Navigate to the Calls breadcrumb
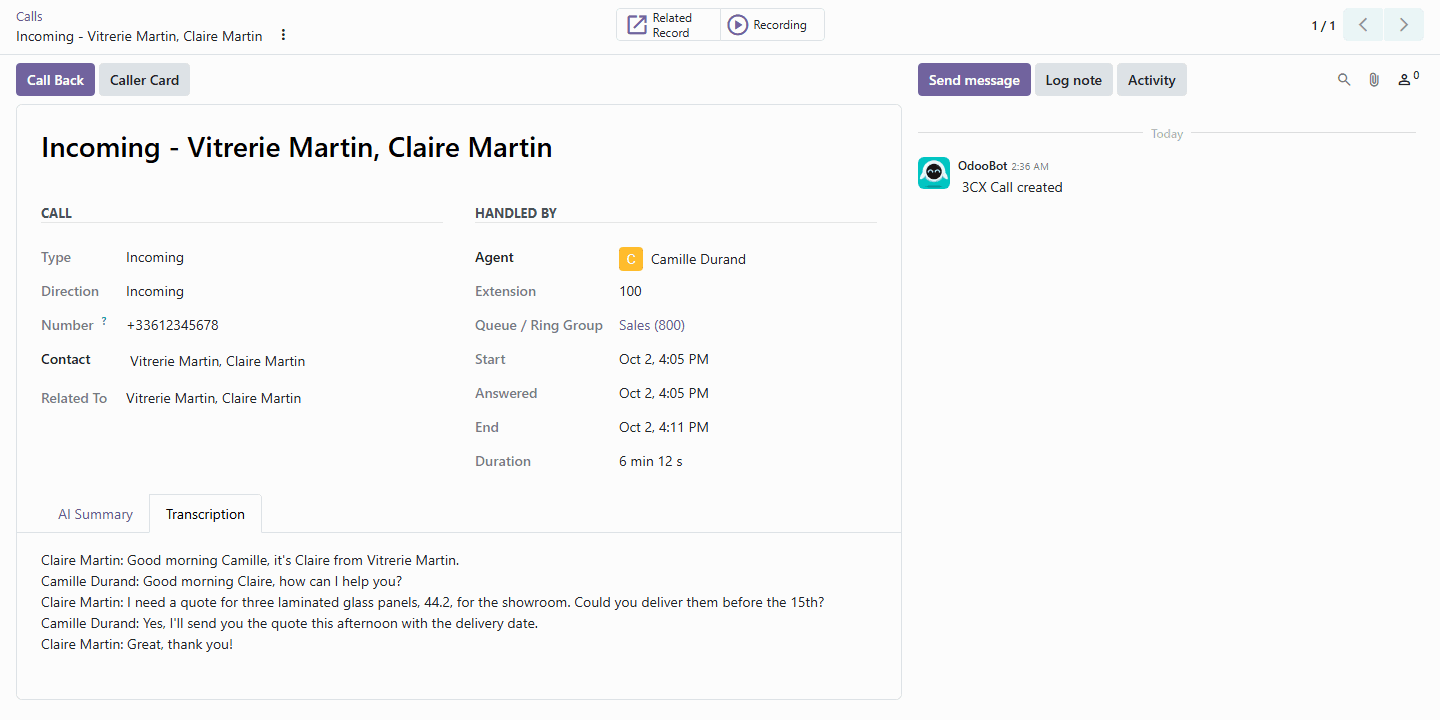 [29, 16]
